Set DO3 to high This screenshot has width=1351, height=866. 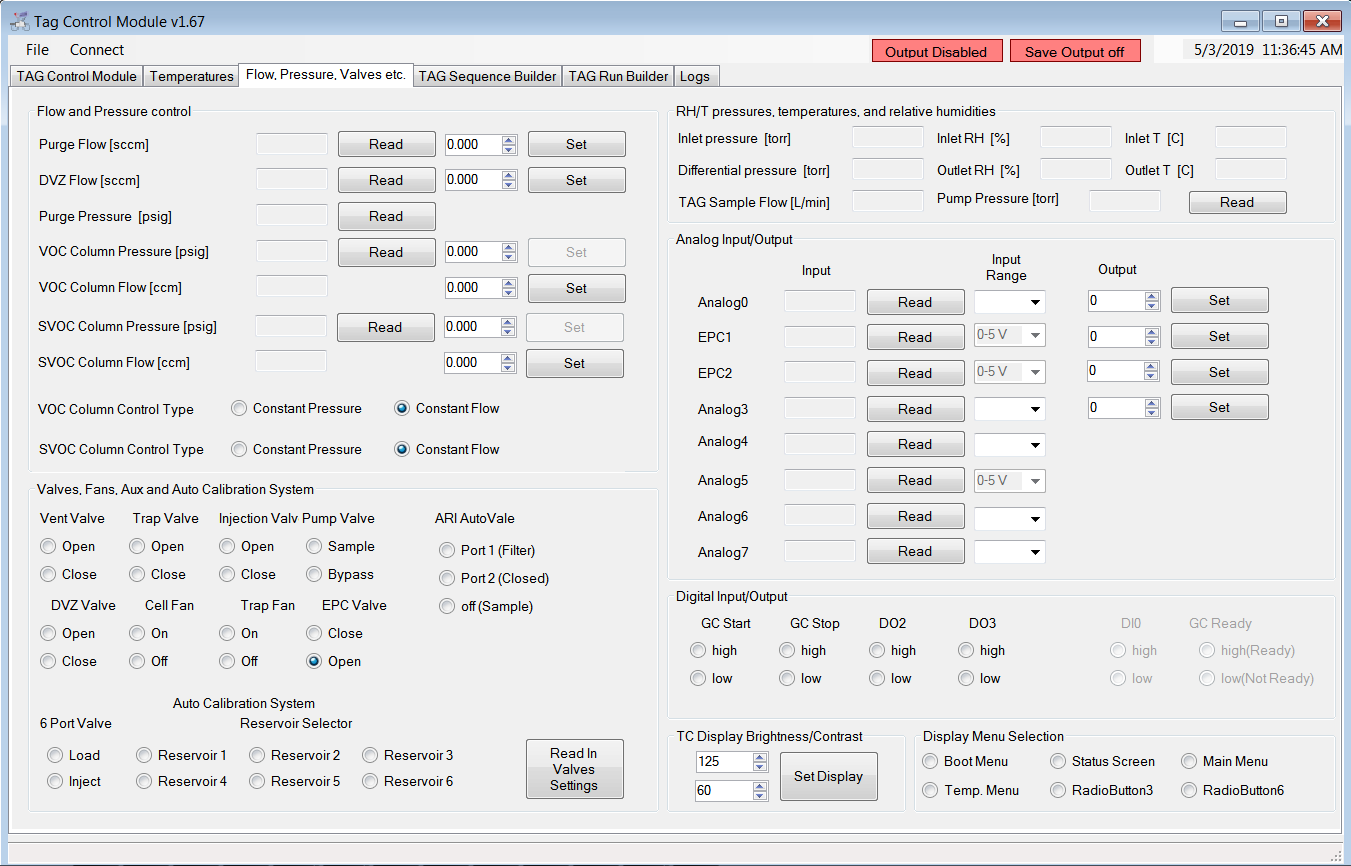(982, 650)
